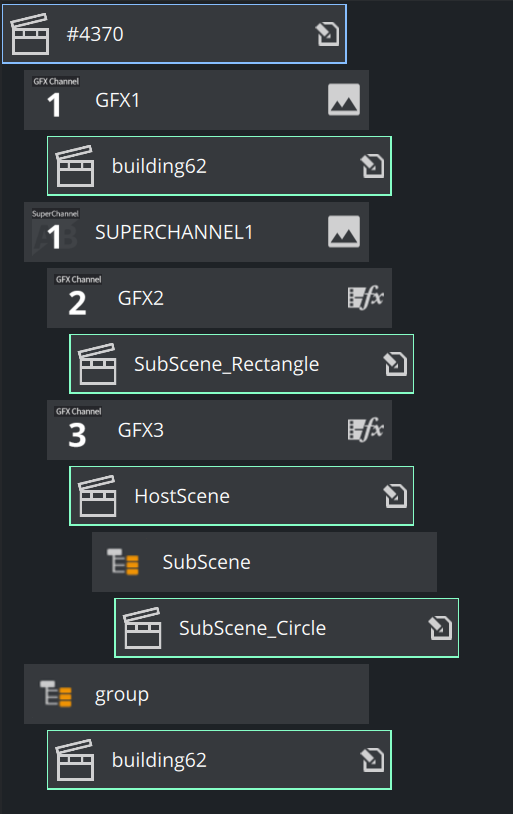
Task: Click the tree icon on group row
Action: coord(56,694)
